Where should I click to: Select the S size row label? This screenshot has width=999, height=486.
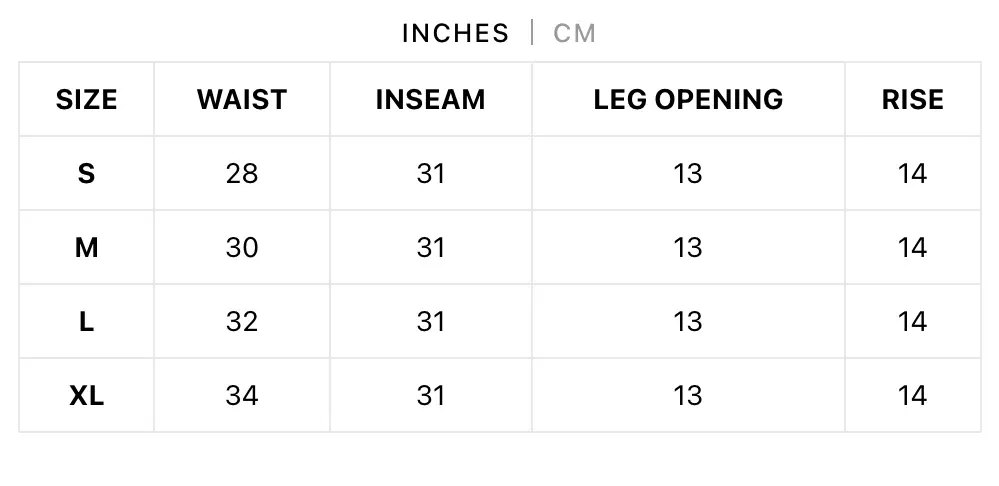[x=86, y=173]
